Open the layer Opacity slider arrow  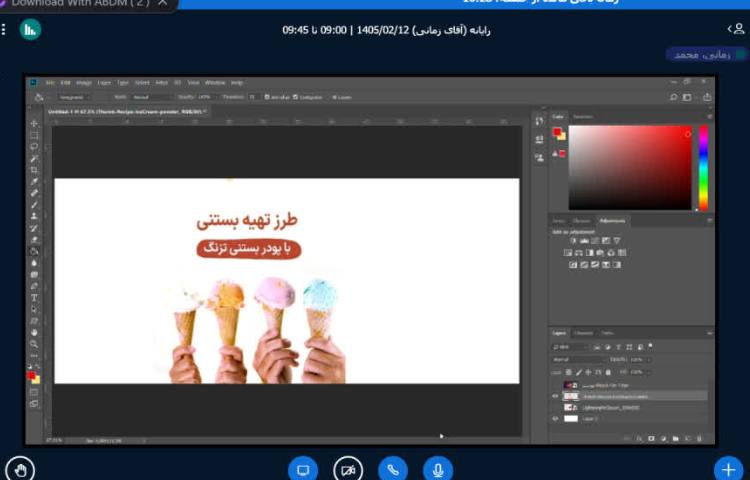pos(649,360)
